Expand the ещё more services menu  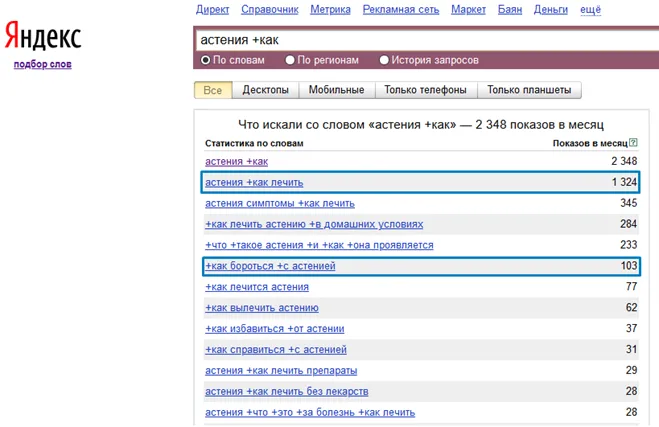[x=590, y=10]
